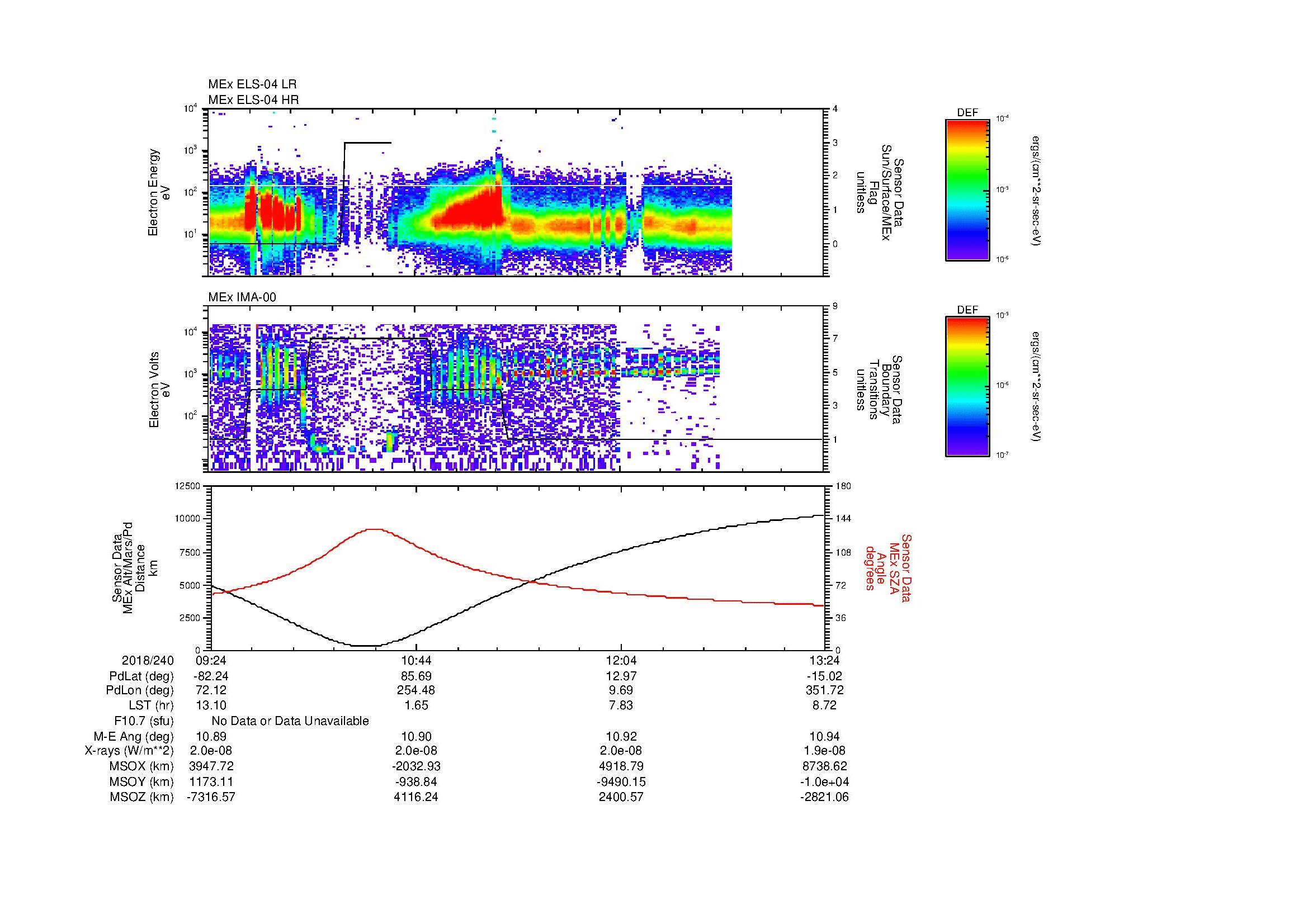Click the 'M-E Ang (deg)' row label

point(134,736)
